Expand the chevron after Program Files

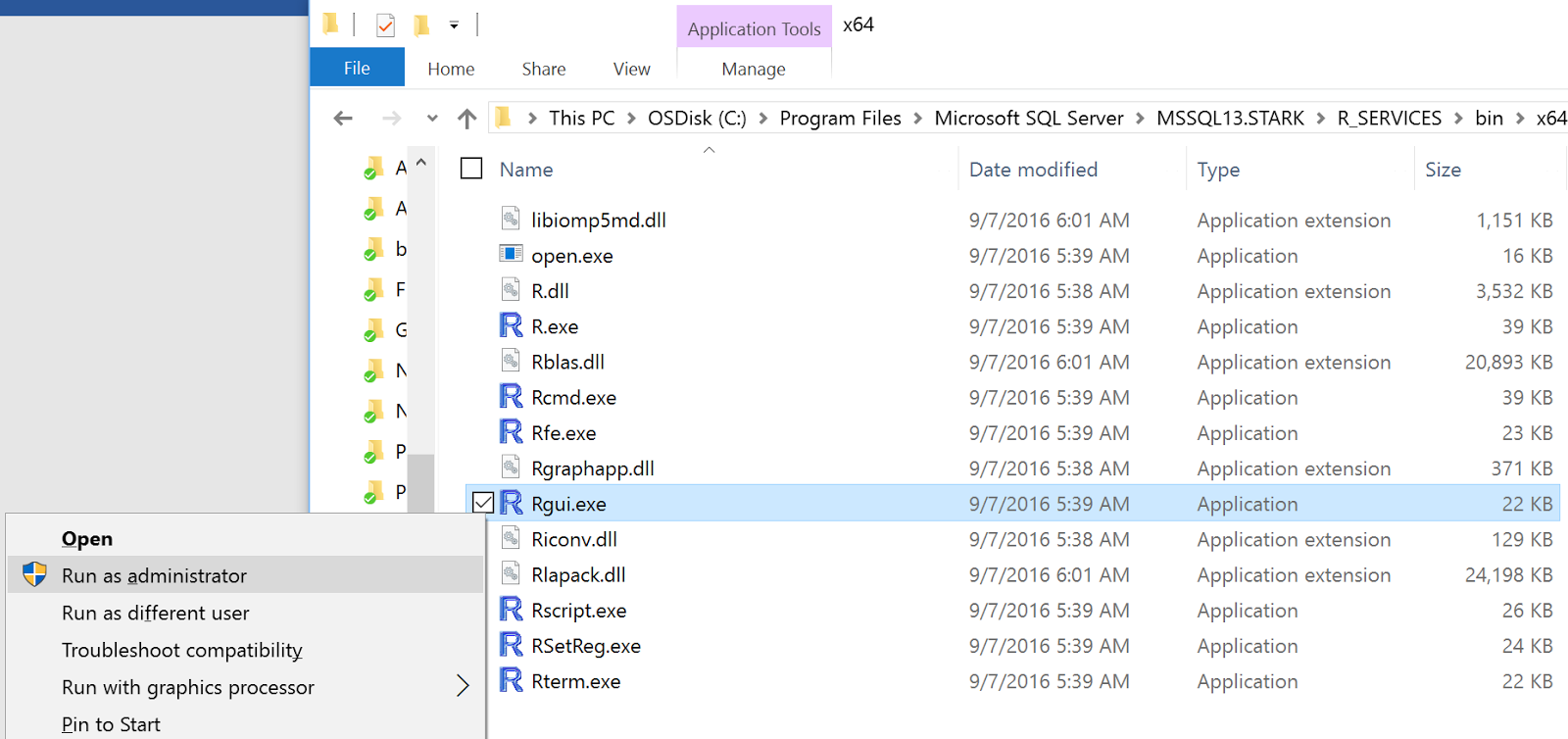(x=918, y=119)
